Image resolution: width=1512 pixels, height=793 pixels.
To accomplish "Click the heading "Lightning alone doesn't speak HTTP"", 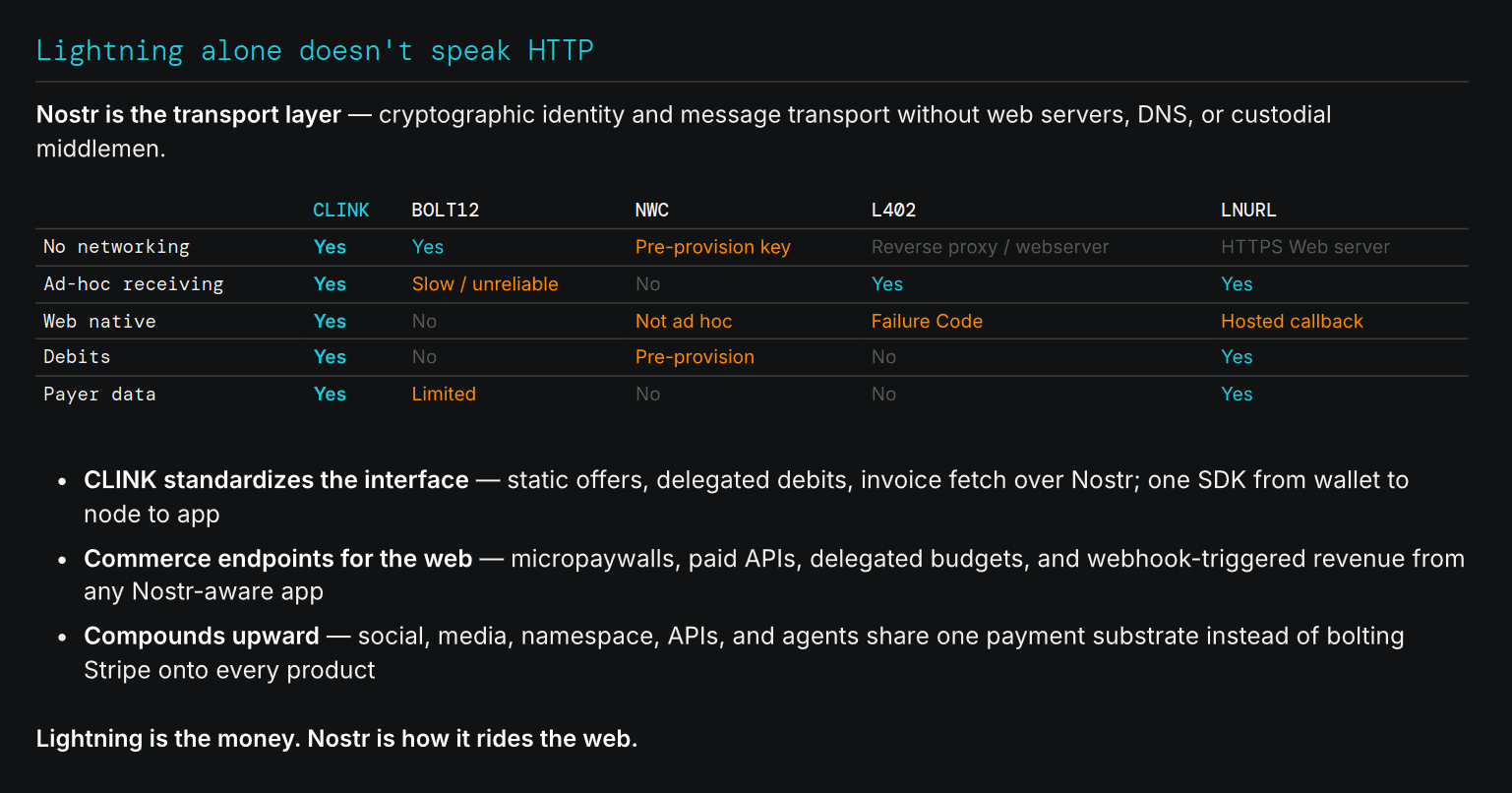I will pos(315,50).
